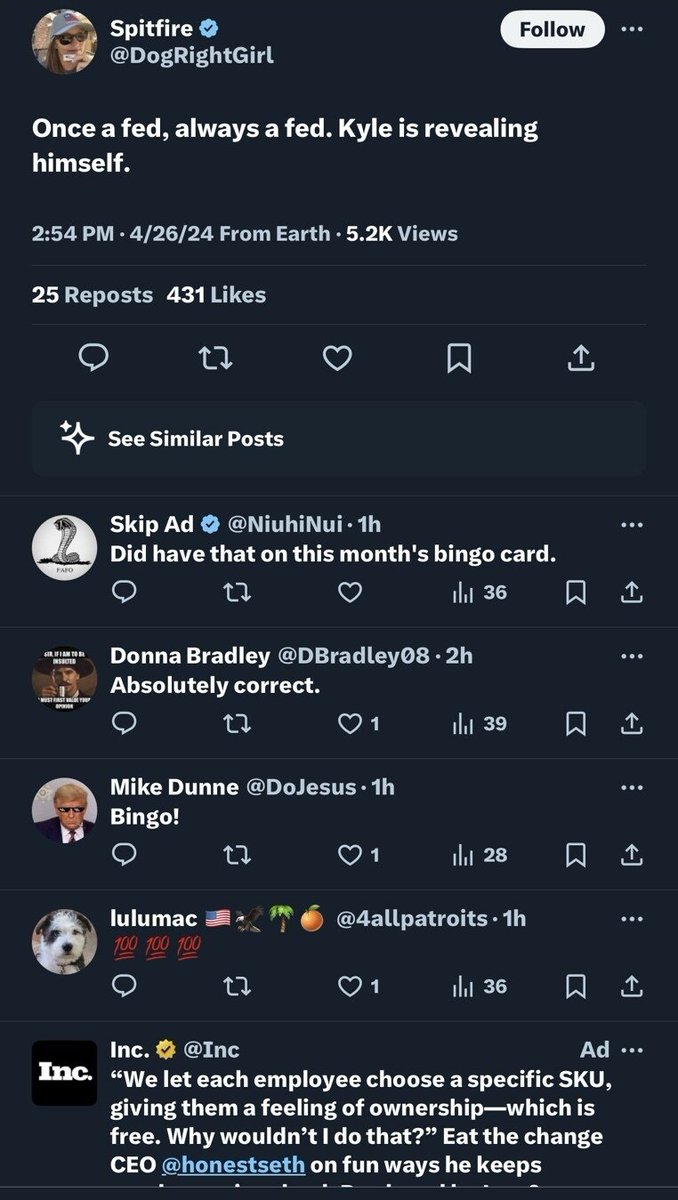This screenshot has height=1200, width=678.
Task: Repost Spitfire's main post
Action: [215, 358]
